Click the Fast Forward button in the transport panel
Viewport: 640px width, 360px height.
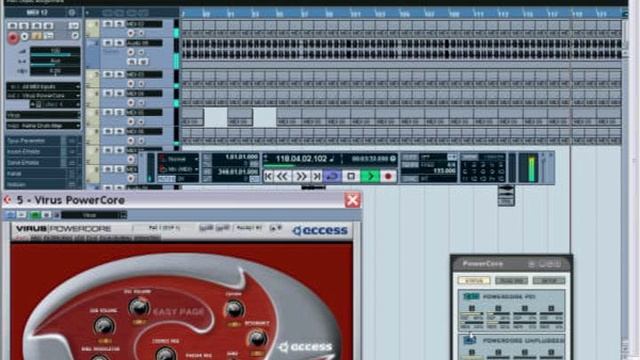click(301, 176)
